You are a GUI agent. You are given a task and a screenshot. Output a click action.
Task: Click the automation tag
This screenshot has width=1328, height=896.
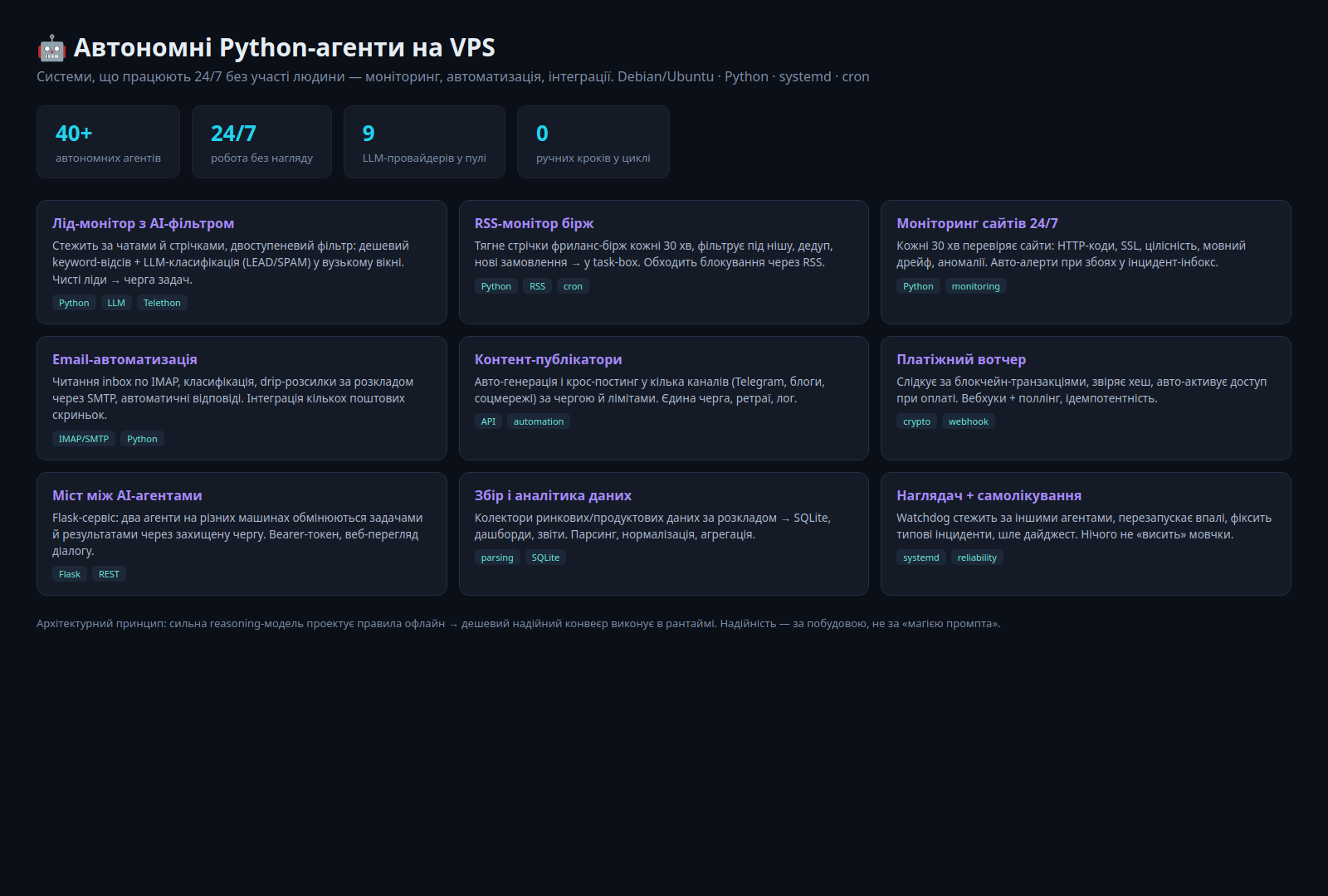pyautogui.click(x=539, y=421)
